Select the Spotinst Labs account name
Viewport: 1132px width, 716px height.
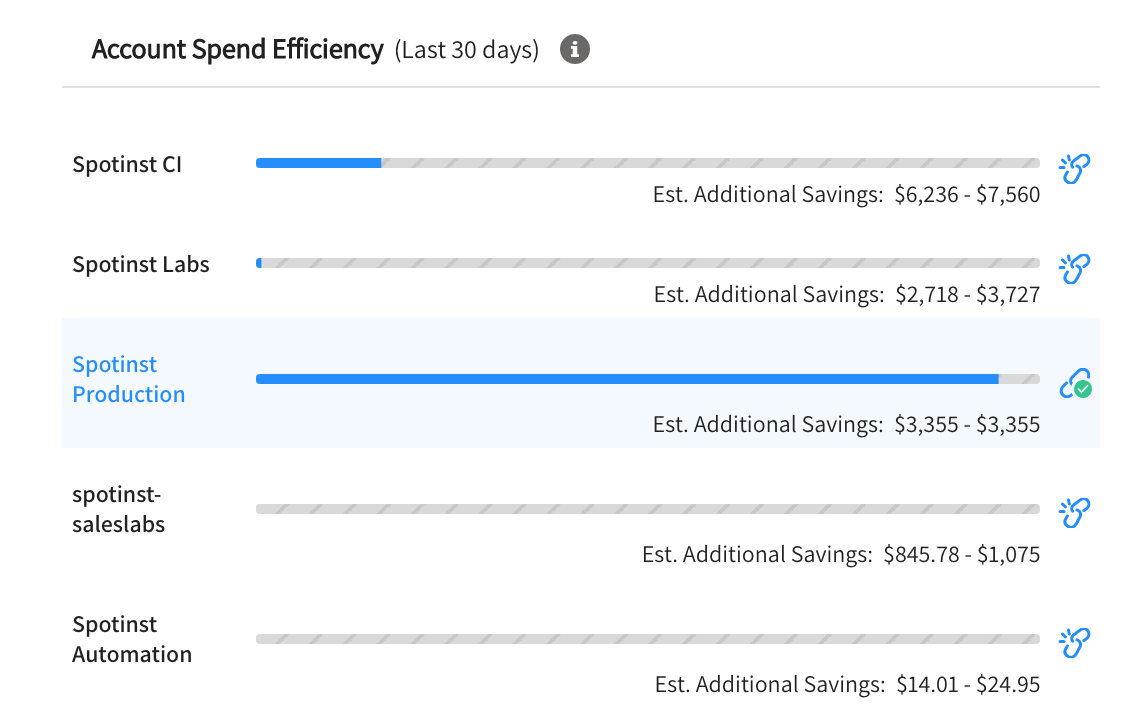(141, 264)
